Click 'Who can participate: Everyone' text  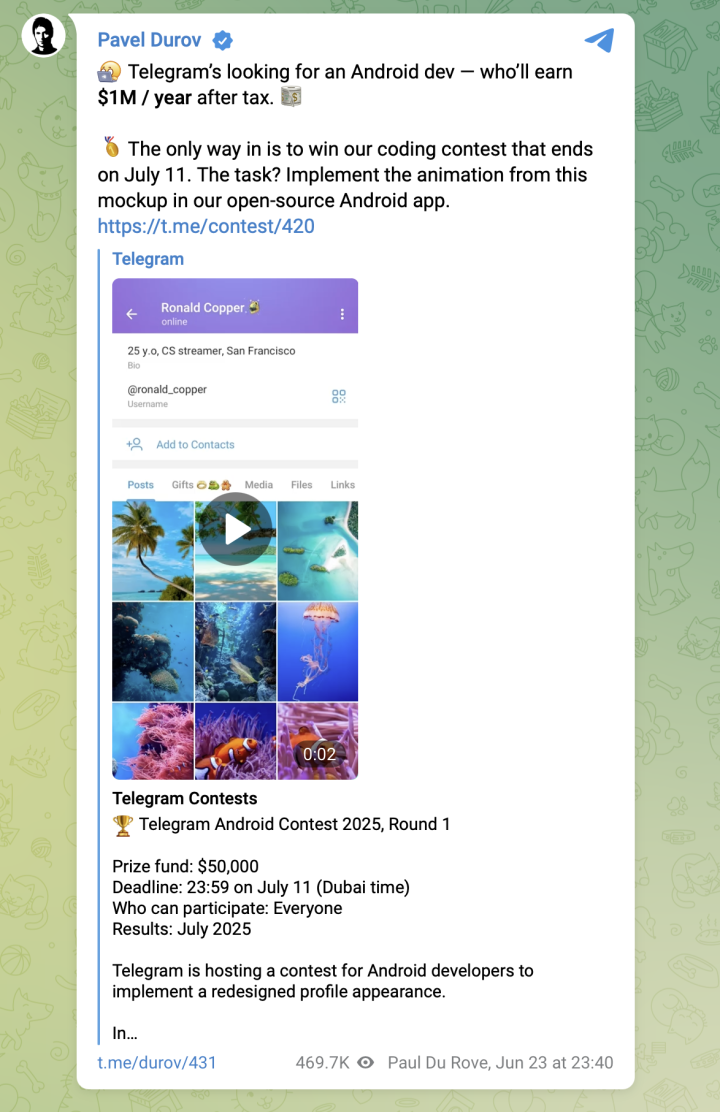(227, 908)
